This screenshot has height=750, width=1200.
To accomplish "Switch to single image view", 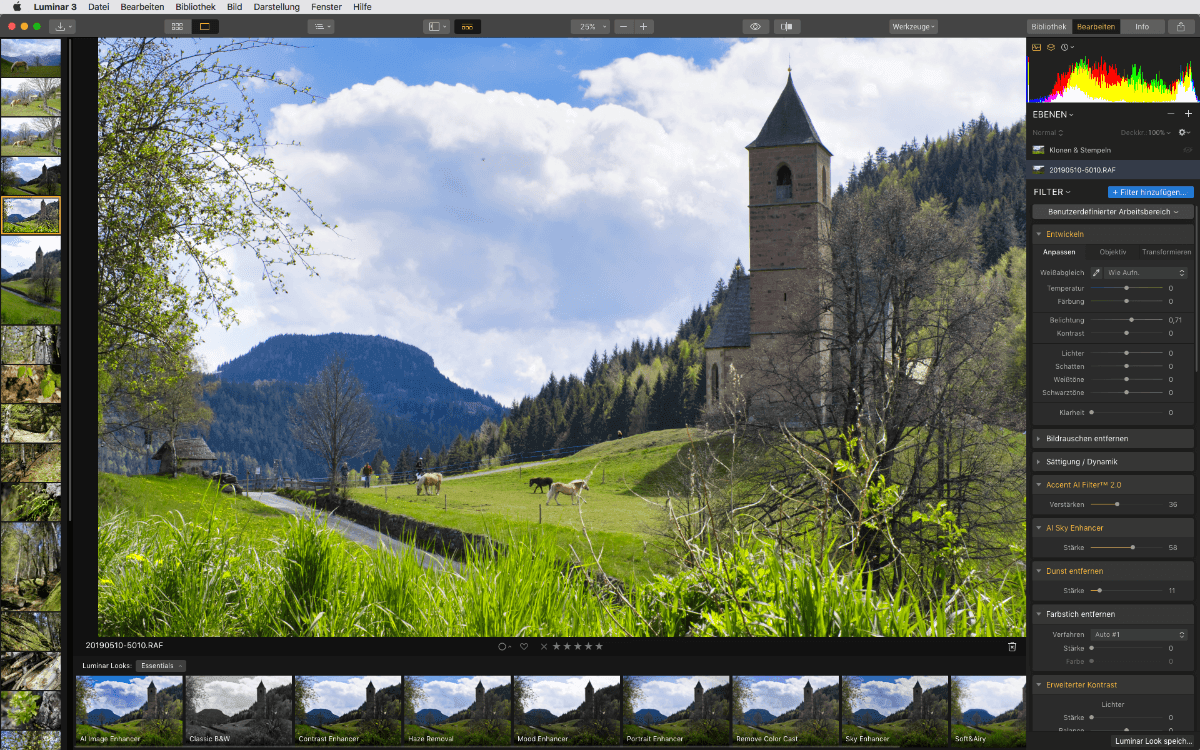I will (204, 27).
